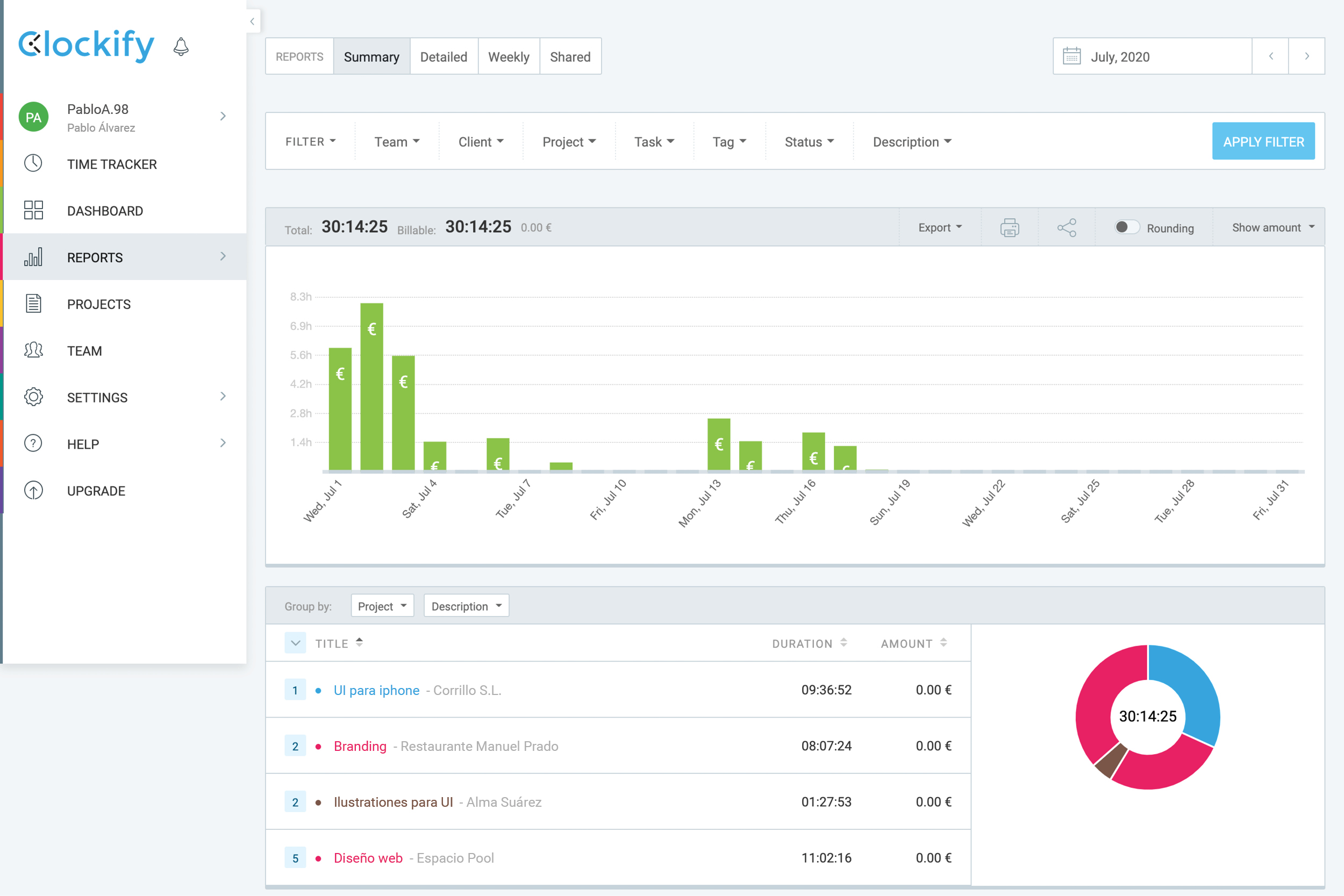Viewport: 1344px width, 896px height.
Task: Click the Apply Filter button
Action: [x=1263, y=141]
